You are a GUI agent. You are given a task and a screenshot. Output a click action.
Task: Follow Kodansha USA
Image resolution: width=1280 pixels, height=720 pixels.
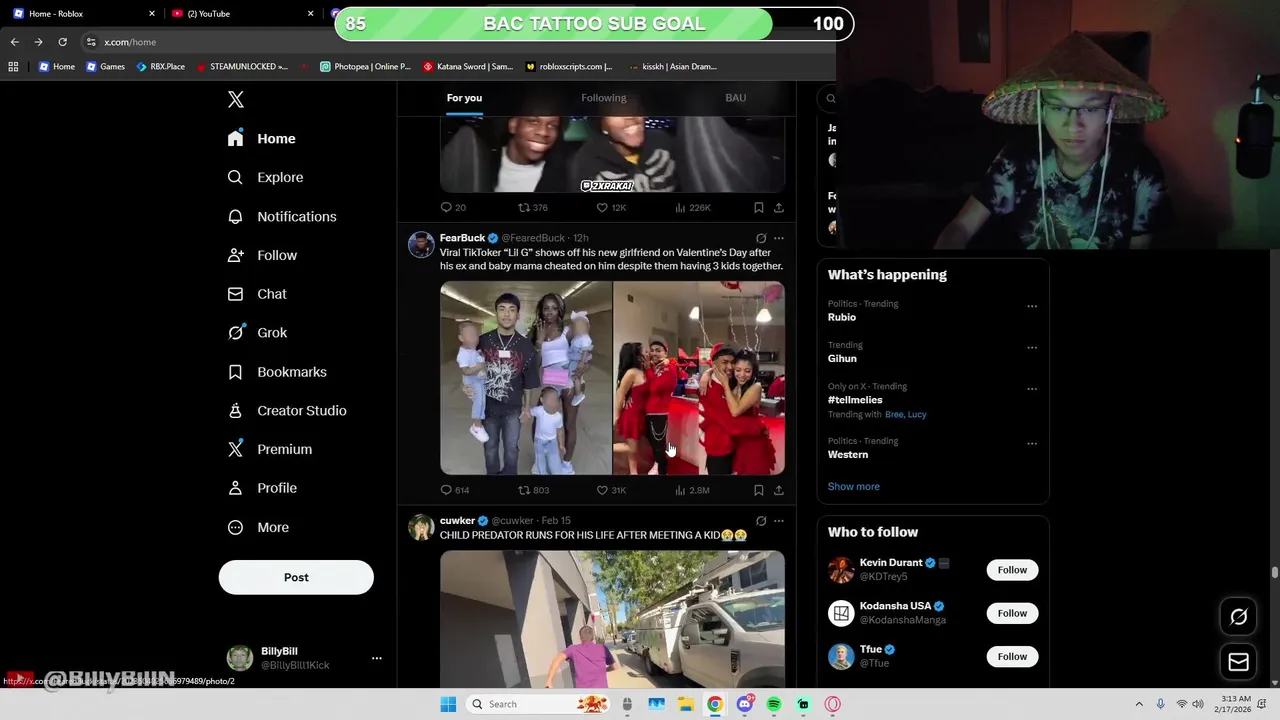tap(1012, 613)
